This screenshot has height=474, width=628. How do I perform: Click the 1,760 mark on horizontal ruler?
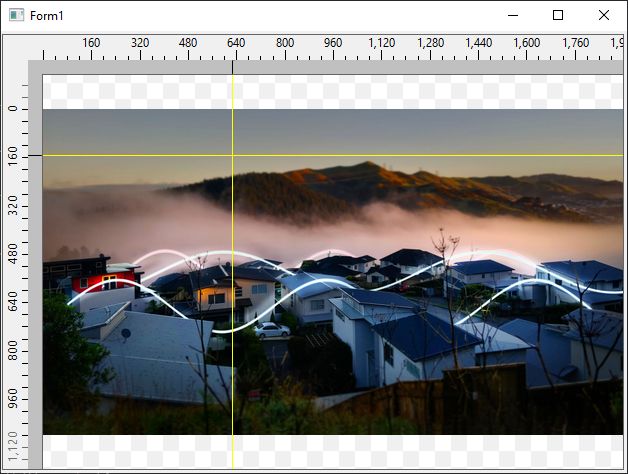tap(576, 43)
